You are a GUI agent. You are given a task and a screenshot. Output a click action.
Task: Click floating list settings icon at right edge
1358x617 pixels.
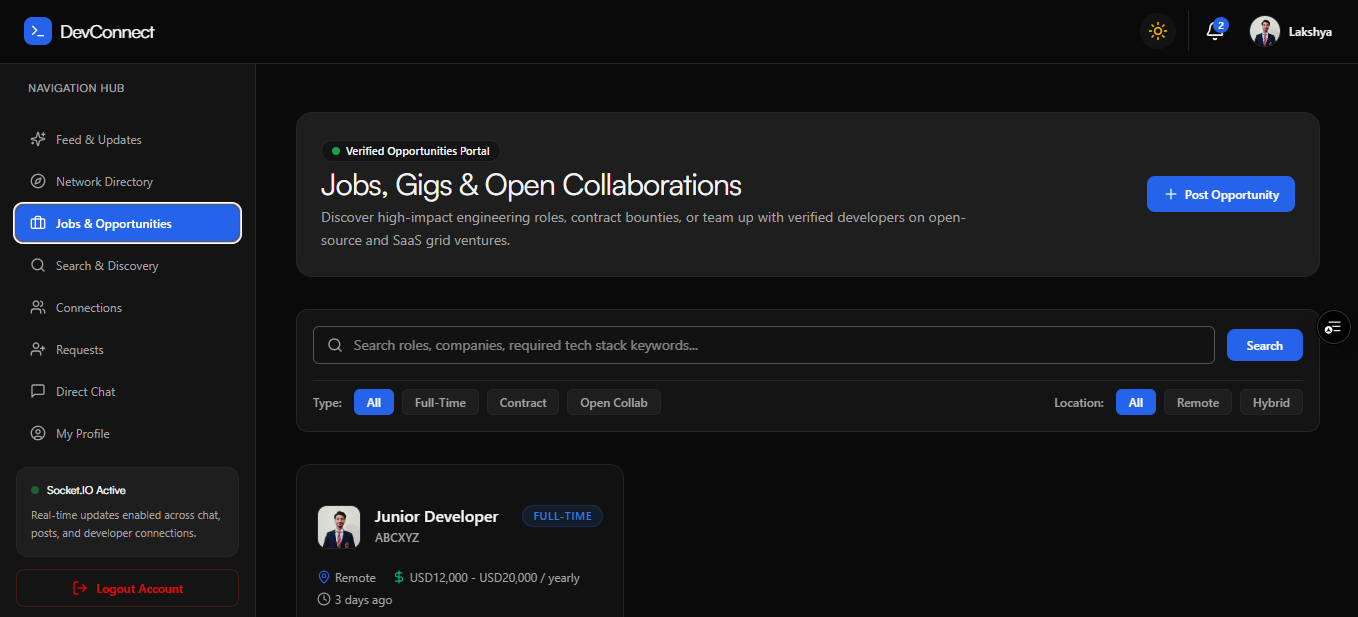point(1333,327)
